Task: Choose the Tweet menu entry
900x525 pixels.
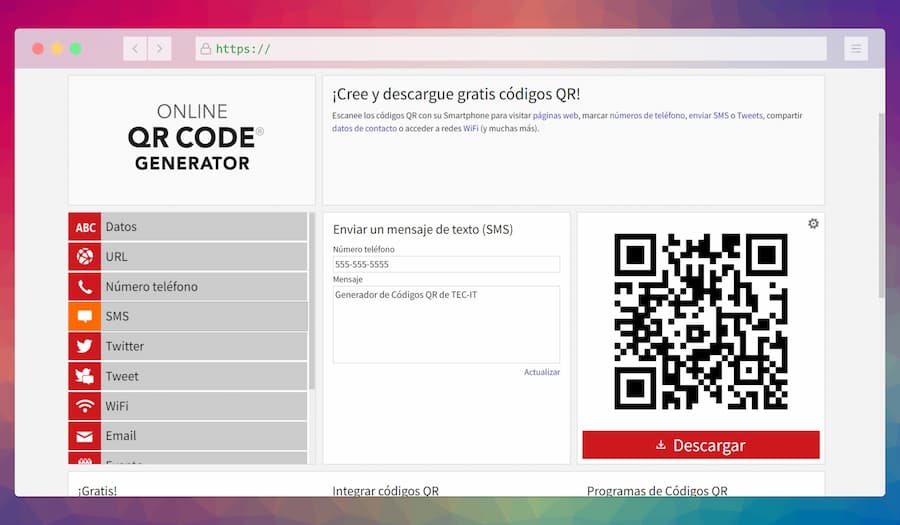Action: pos(188,376)
